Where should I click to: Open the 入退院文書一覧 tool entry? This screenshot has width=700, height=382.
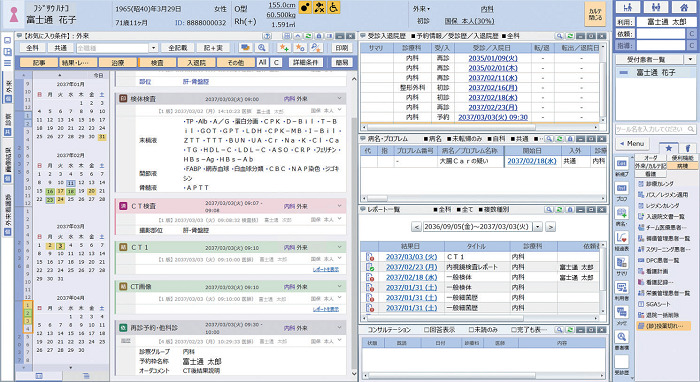[661, 216]
